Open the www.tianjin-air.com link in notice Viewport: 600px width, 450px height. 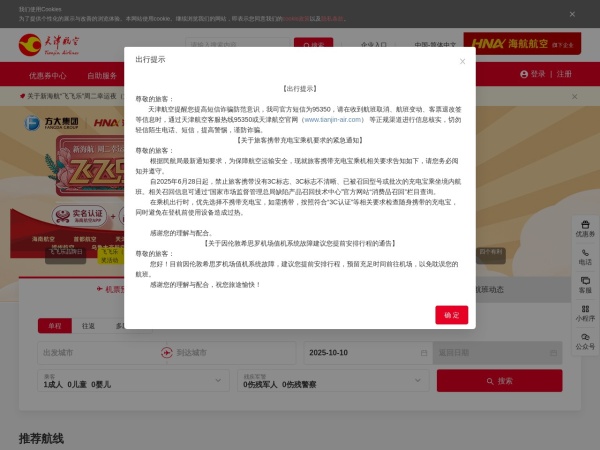(x=333, y=119)
